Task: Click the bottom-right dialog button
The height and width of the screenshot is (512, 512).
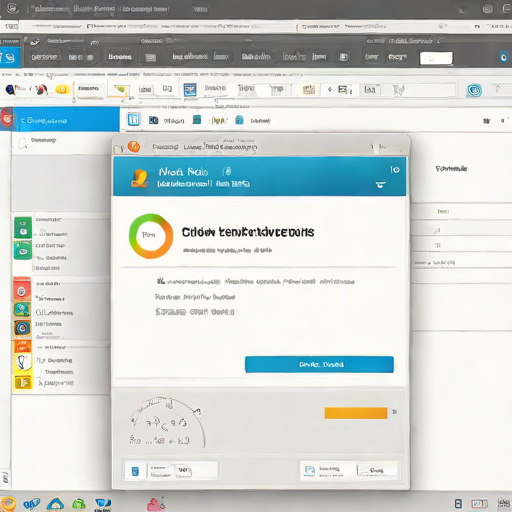Action: [377, 471]
